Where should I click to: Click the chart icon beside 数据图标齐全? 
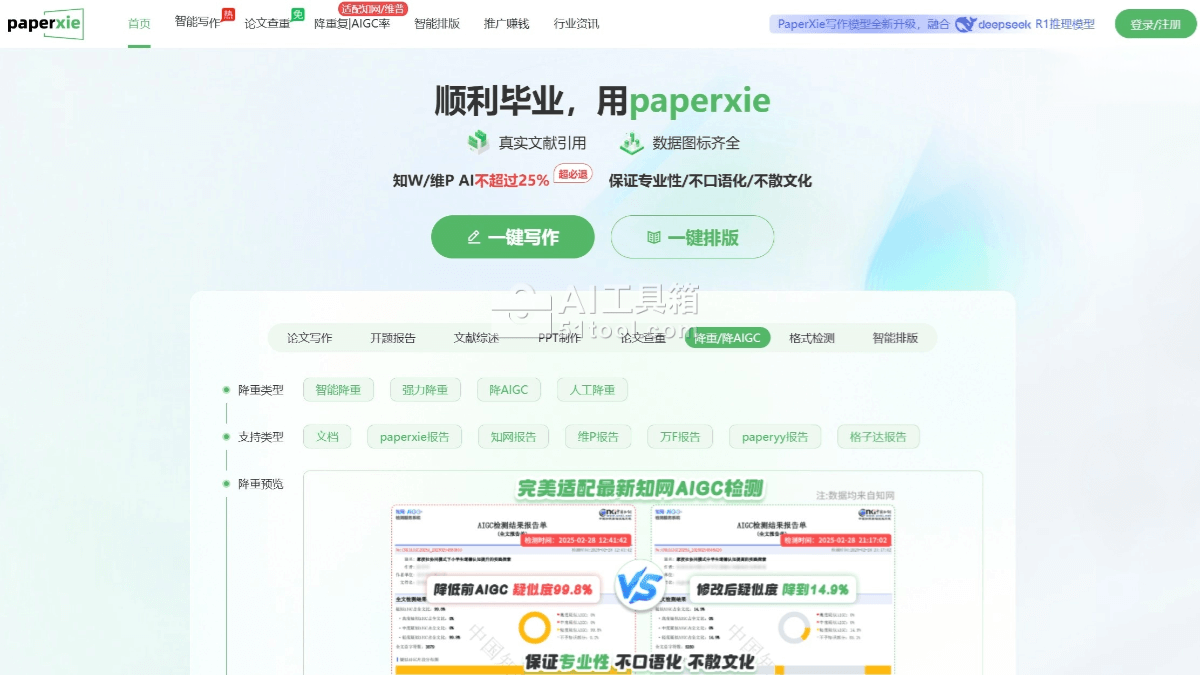pyautogui.click(x=631, y=143)
